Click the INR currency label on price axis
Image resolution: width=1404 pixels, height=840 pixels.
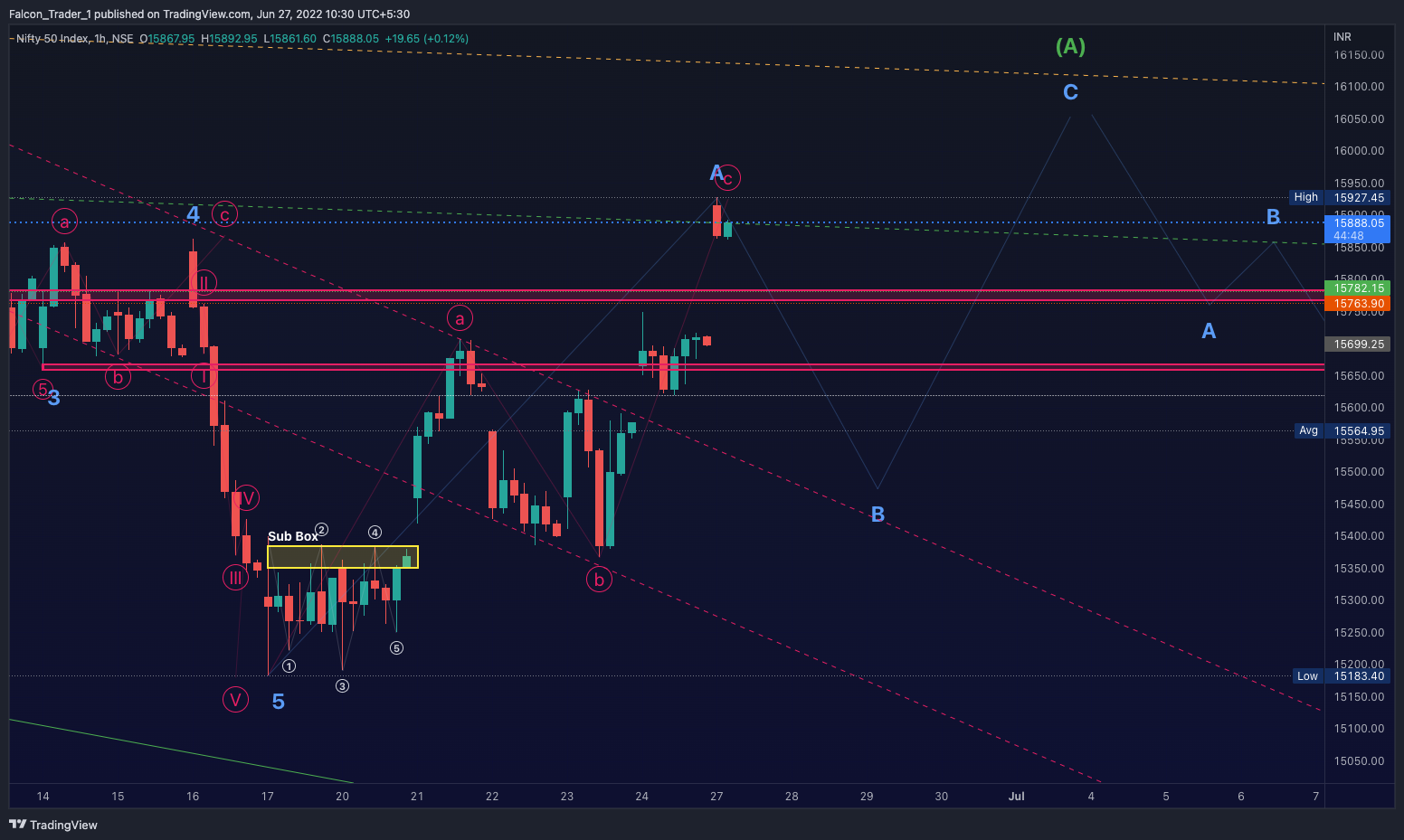point(1342,37)
